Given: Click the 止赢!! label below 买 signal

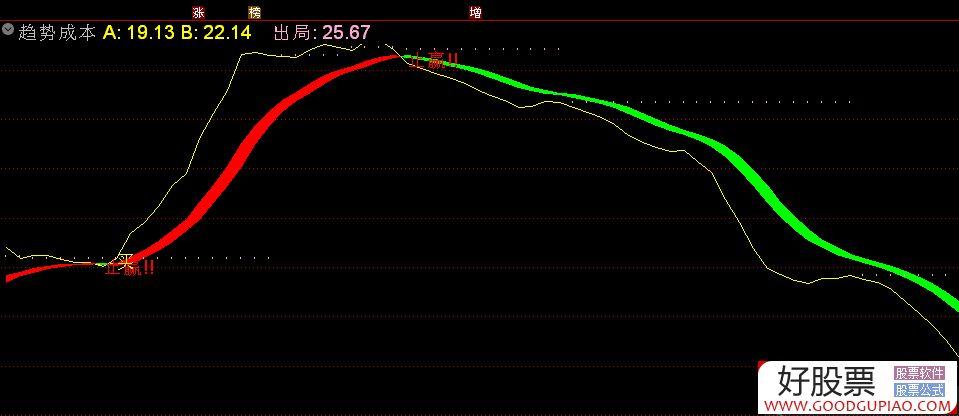Looking at the screenshot, I should coord(129,269).
